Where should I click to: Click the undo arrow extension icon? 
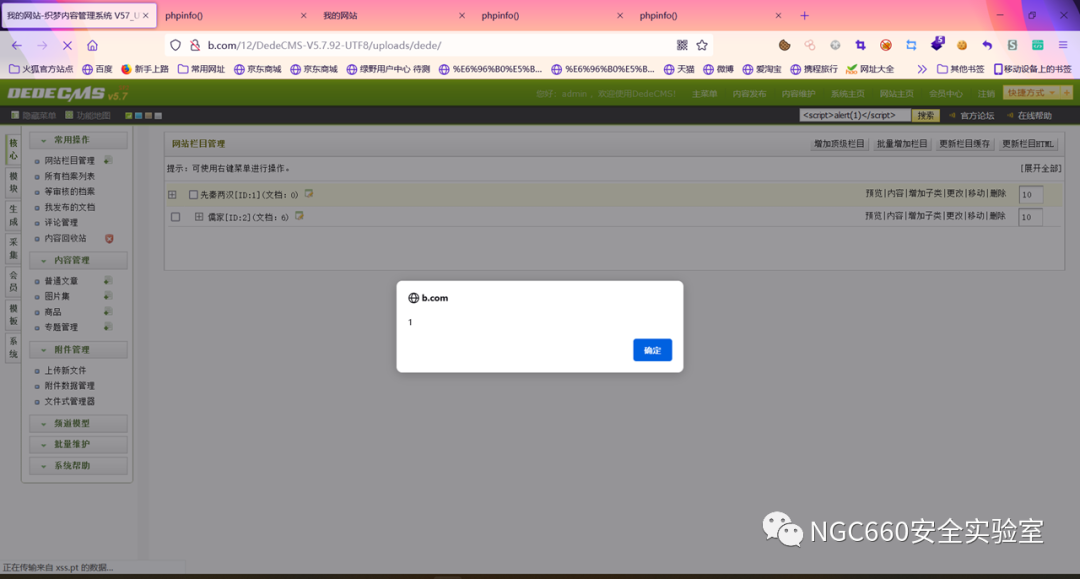pos(987,45)
